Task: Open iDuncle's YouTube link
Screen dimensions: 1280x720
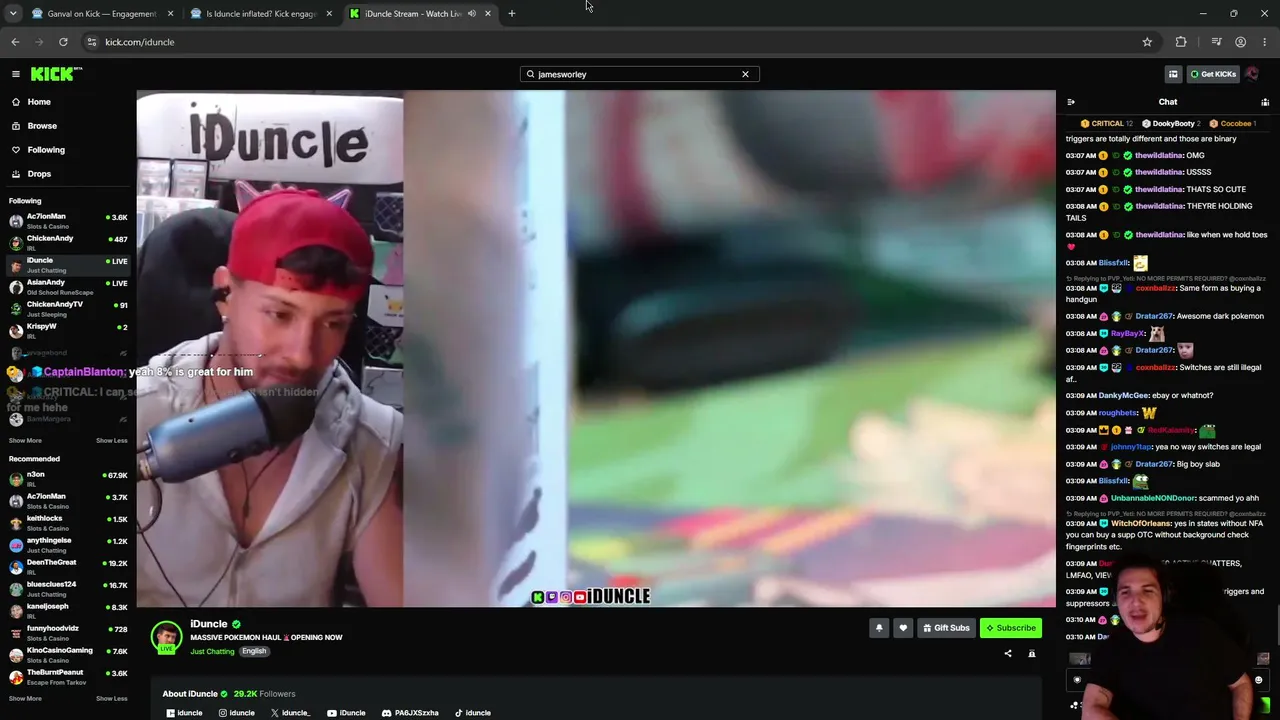Action: coord(346,713)
